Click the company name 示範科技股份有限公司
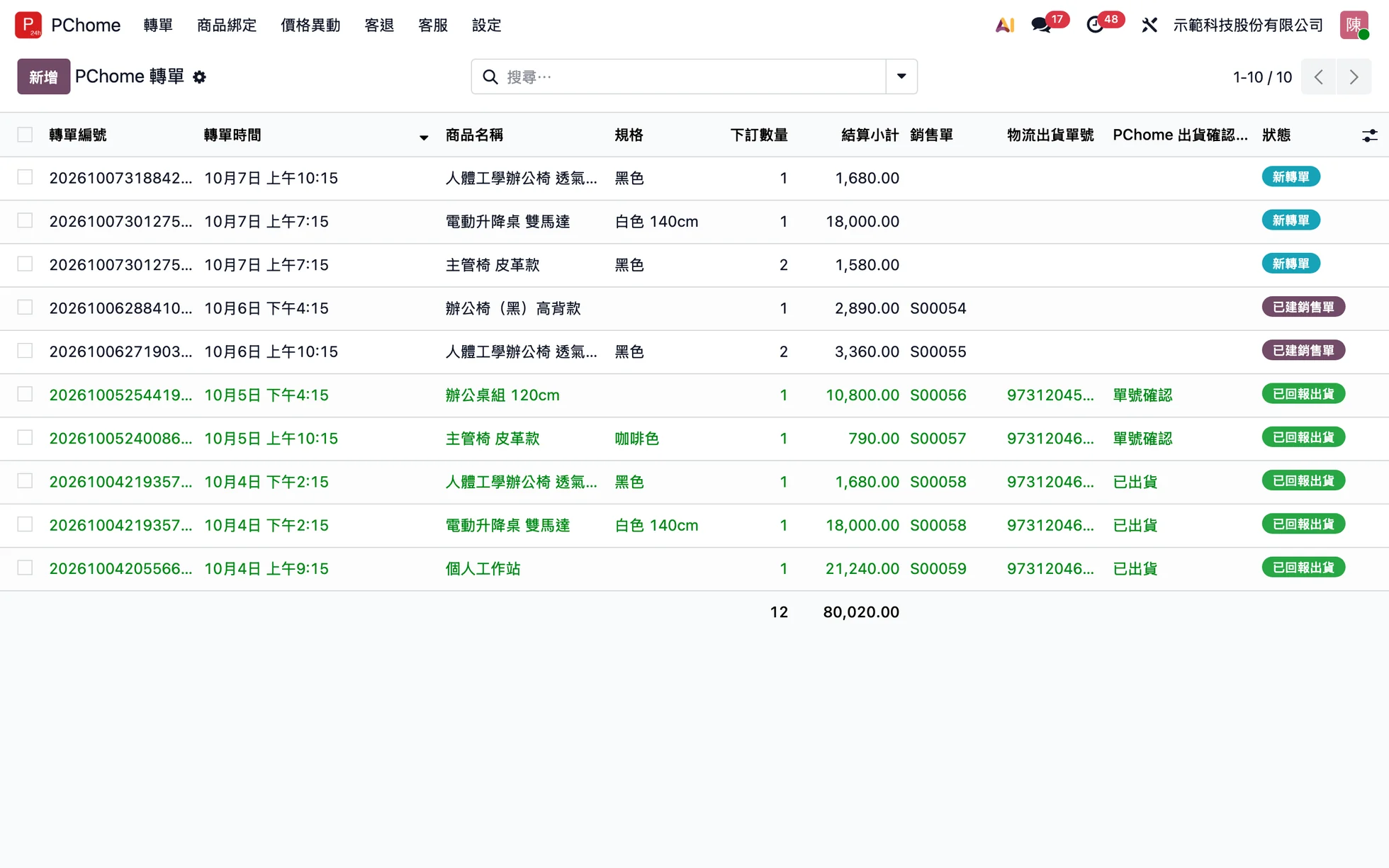This screenshot has width=1389, height=868. [1248, 25]
